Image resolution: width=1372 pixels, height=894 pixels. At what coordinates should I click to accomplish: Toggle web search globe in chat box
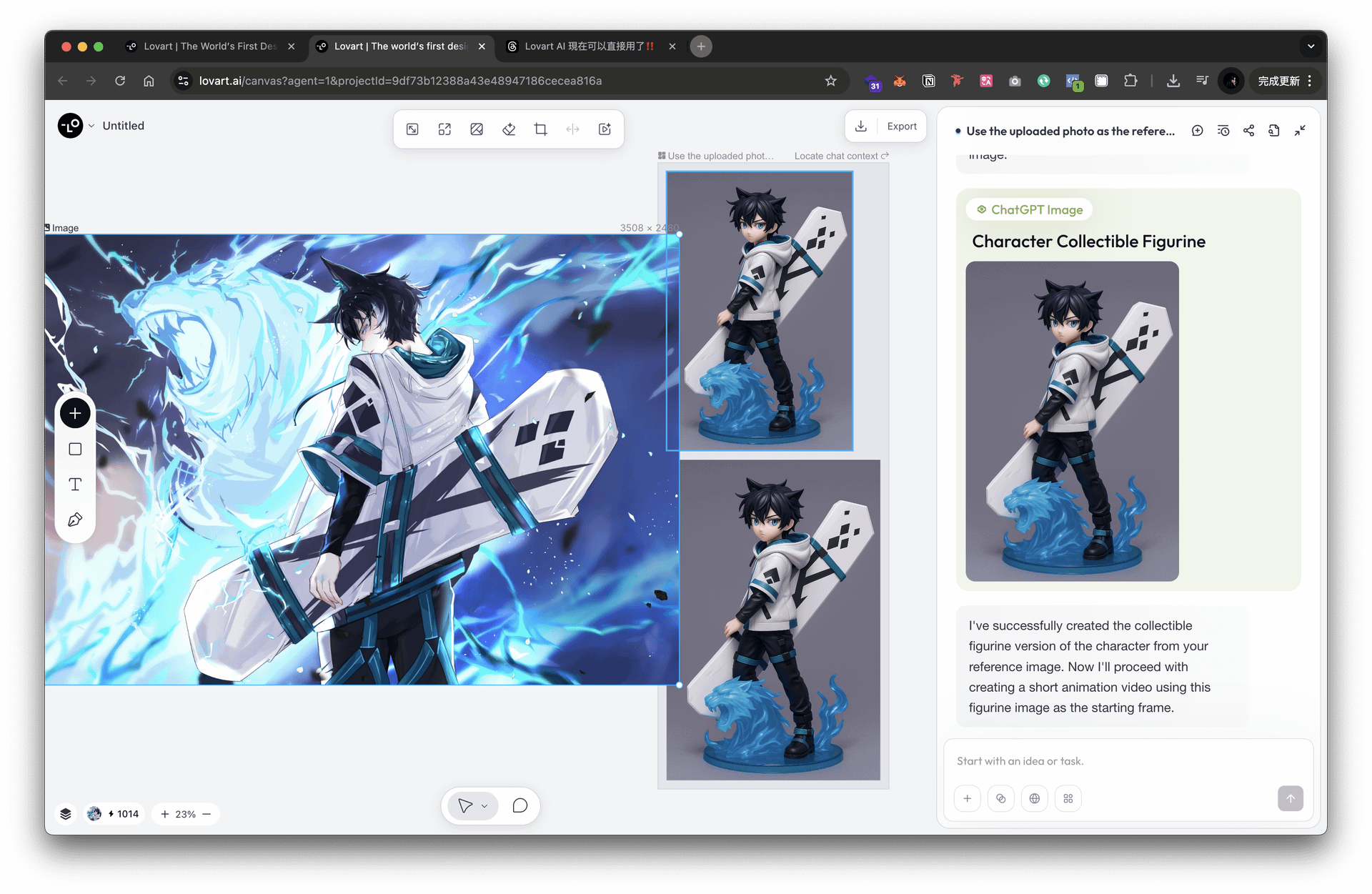coord(1034,799)
